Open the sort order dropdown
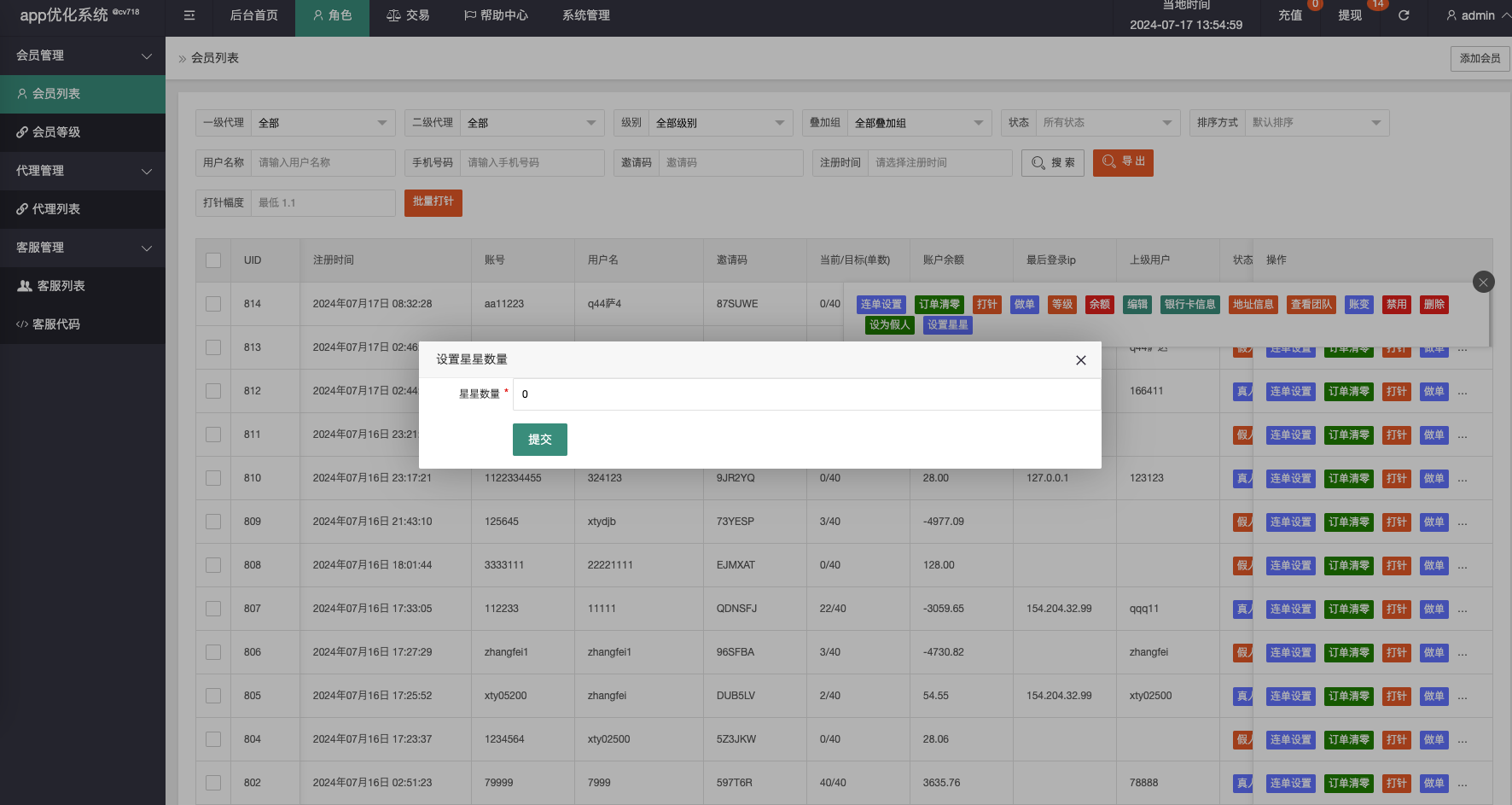1512x805 pixels. [x=1315, y=123]
